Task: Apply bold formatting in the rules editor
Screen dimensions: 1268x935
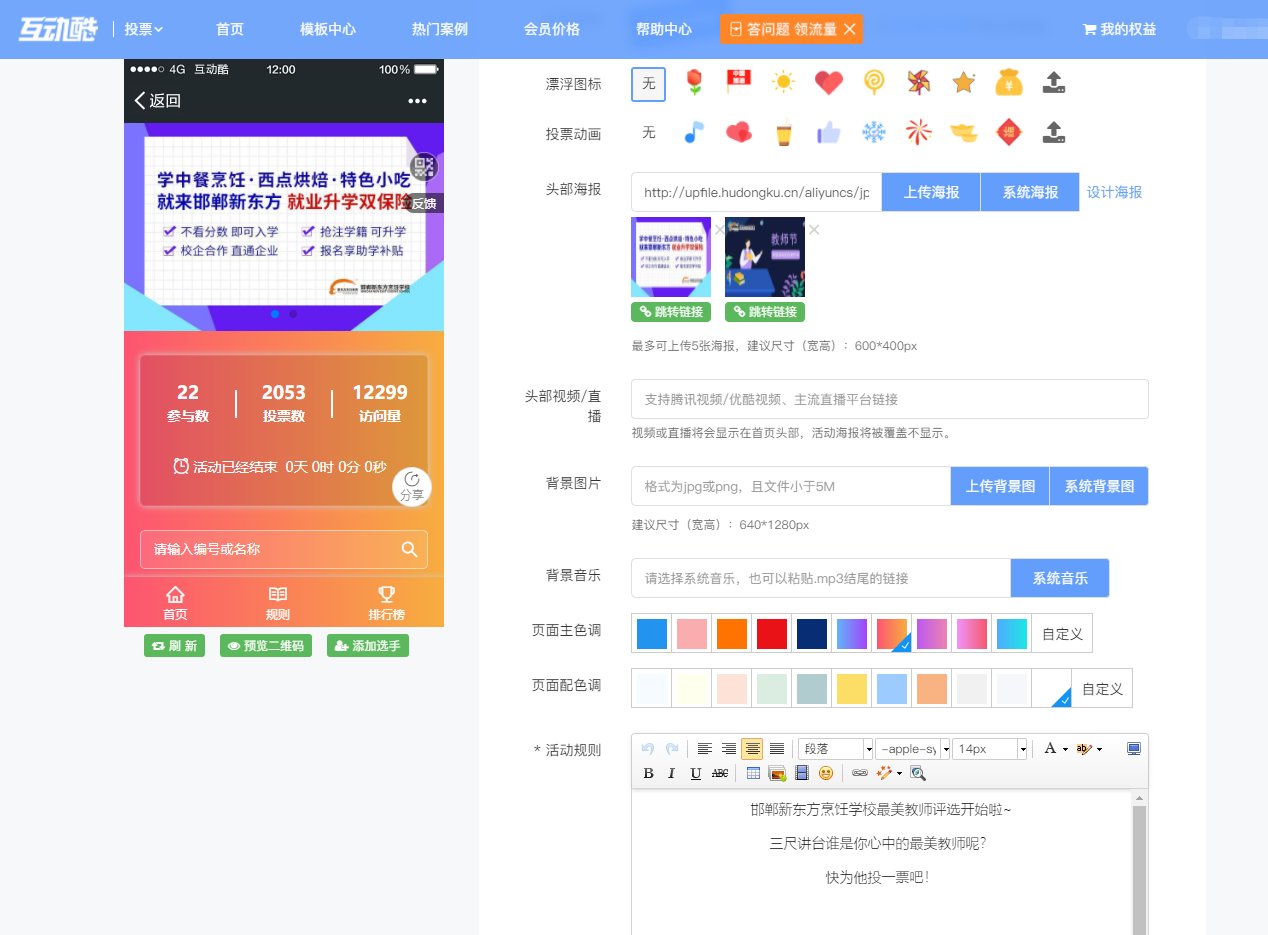Action: click(x=648, y=772)
